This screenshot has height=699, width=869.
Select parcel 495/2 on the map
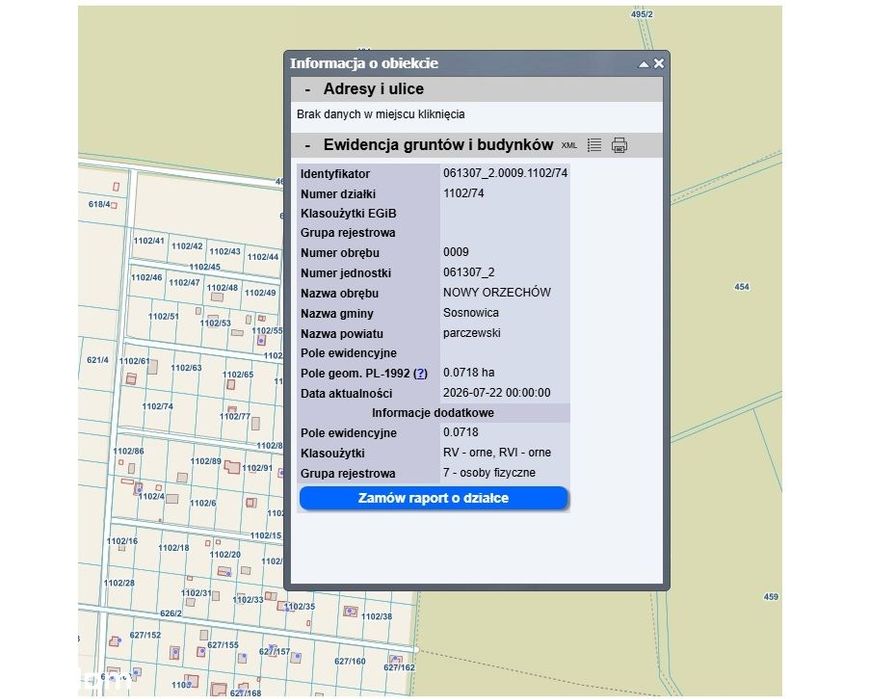(642, 14)
